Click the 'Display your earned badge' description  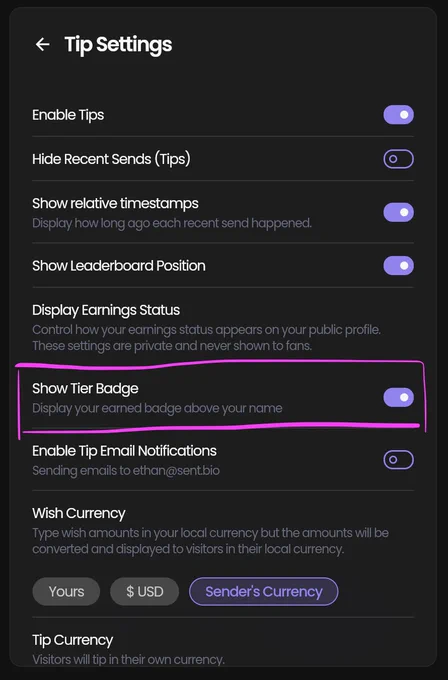(157, 409)
